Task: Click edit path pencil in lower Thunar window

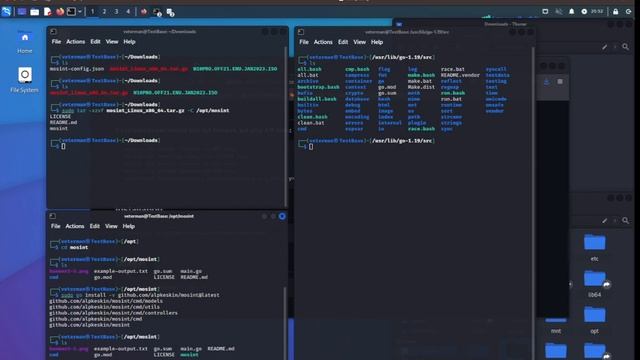Action: (x=604, y=220)
